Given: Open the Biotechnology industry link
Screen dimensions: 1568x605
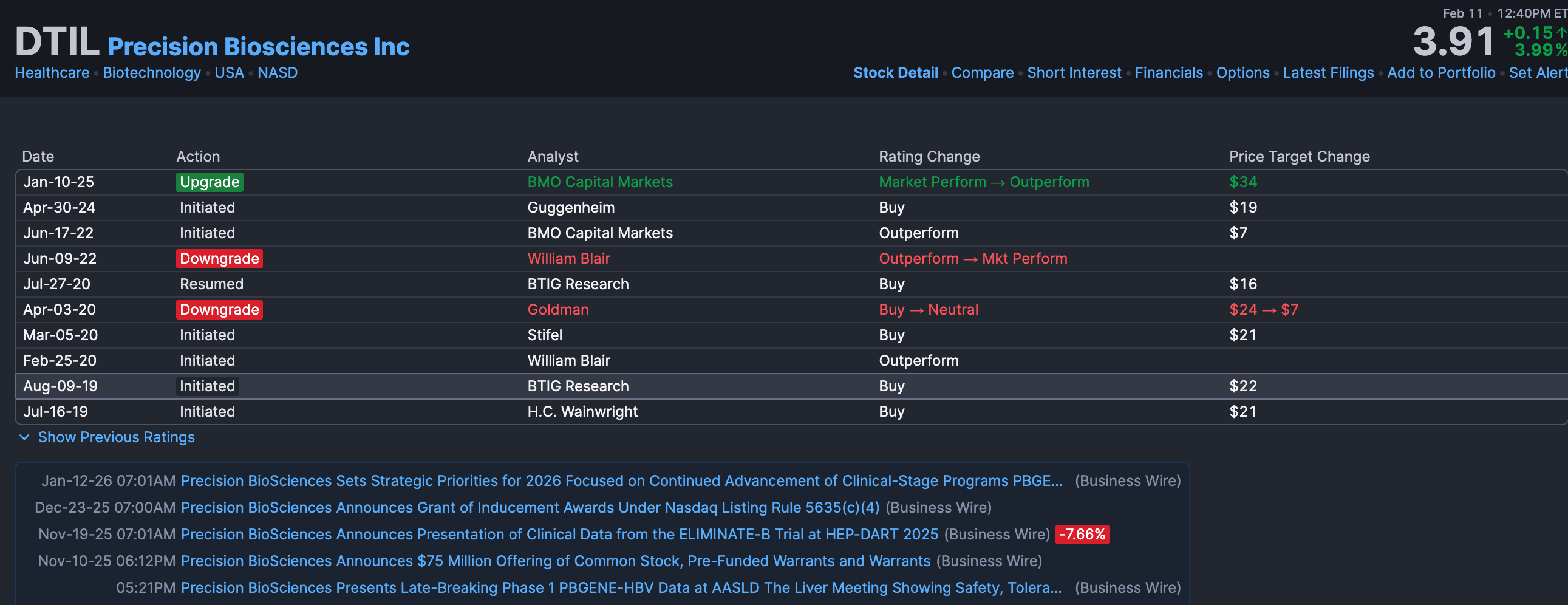Looking at the screenshot, I should 152,73.
